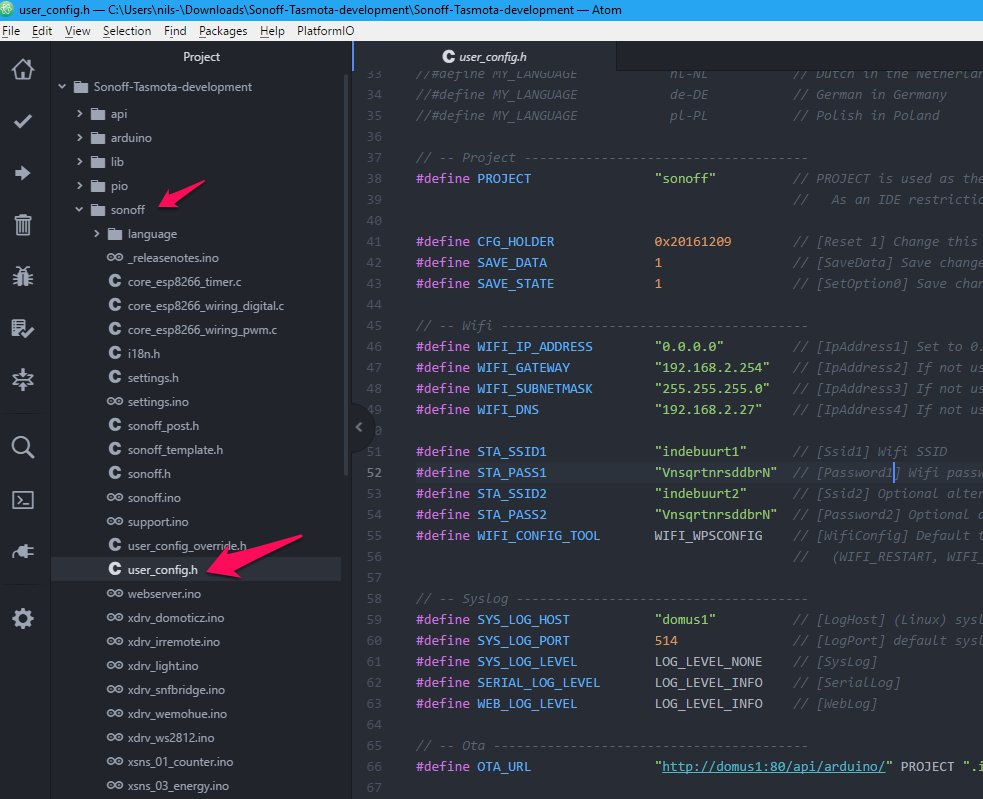This screenshot has height=799, width=983.
Task: Select the user_config.h editor tab
Action: coord(485,56)
